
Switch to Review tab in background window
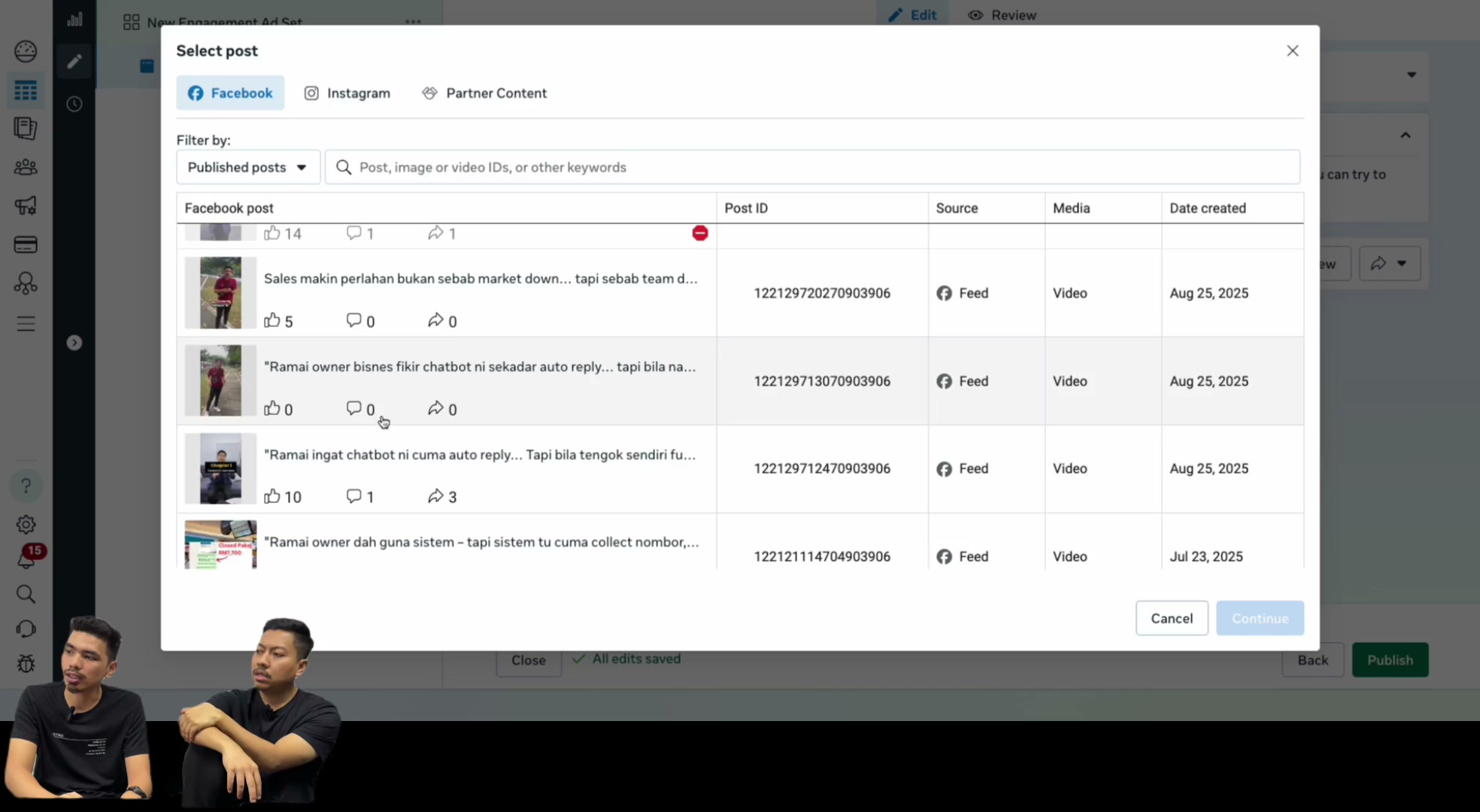tap(1002, 15)
